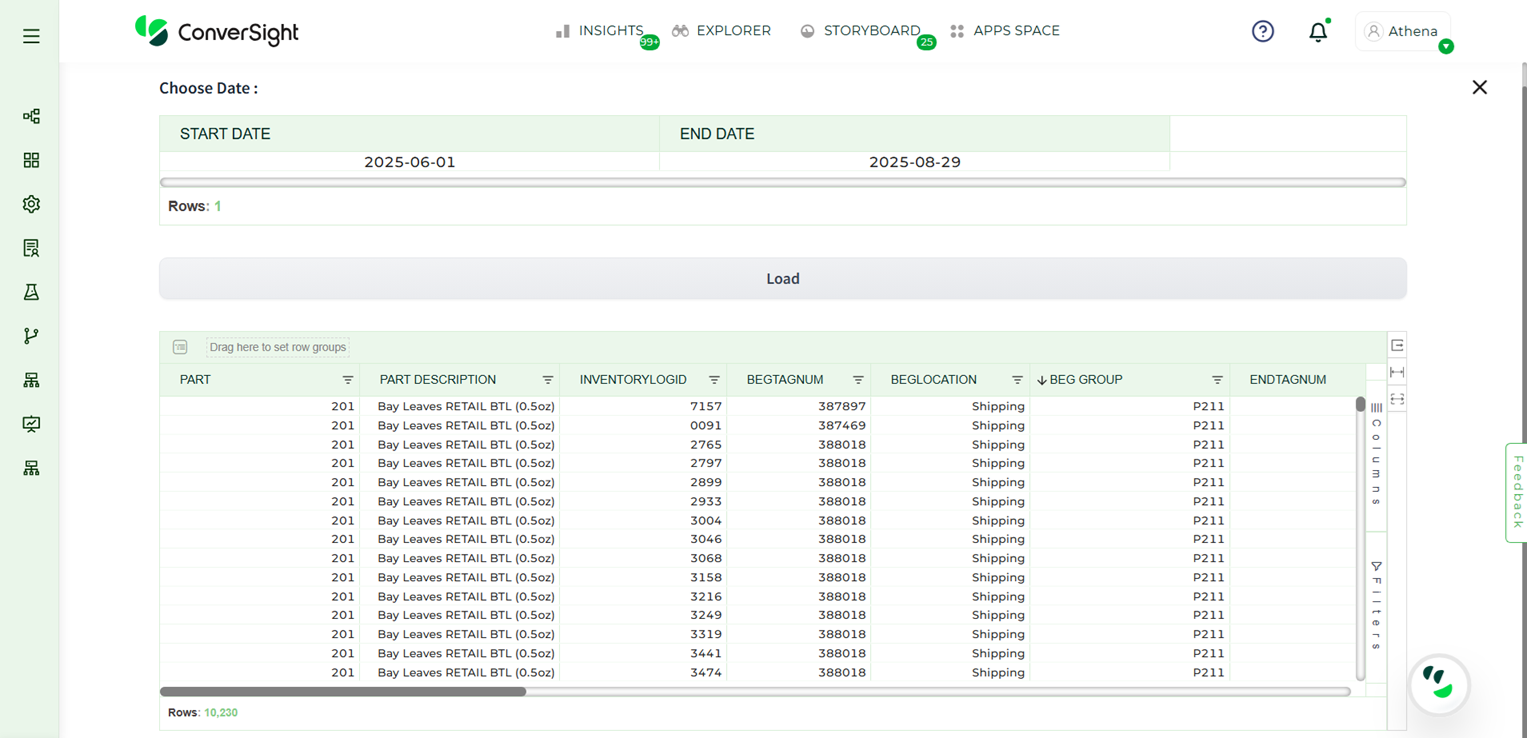Go to the INSIGHTS tab
The image size is (1527, 738).
(x=599, y=31)
